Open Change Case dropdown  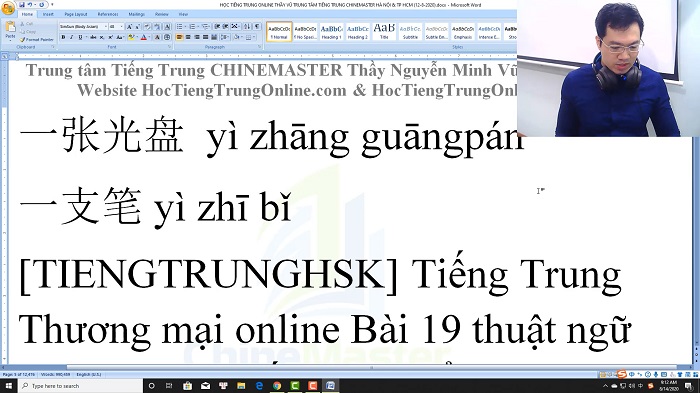point(120,37)
